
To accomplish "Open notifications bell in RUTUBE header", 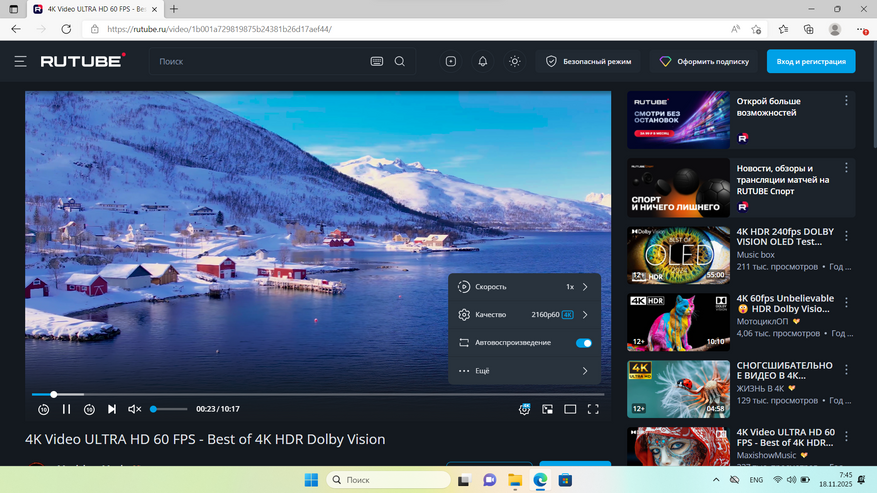I will point(483,61).
